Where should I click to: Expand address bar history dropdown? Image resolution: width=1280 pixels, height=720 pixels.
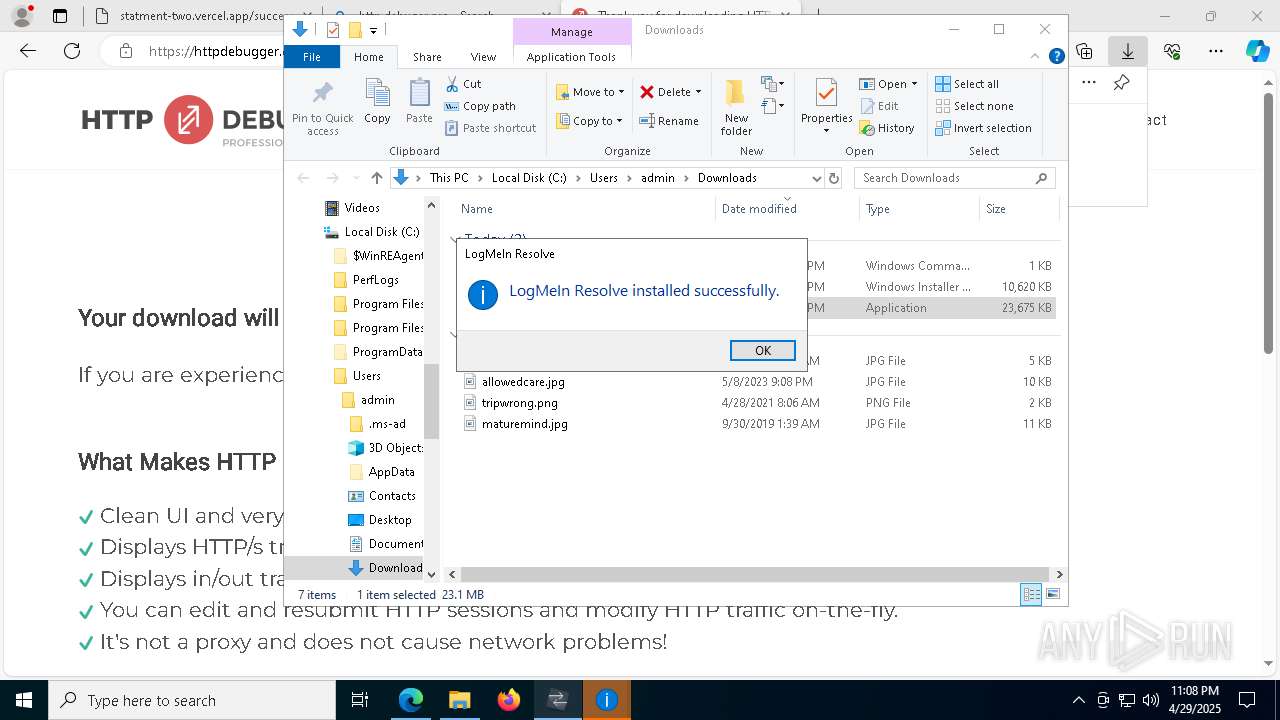tap(815, 178)
